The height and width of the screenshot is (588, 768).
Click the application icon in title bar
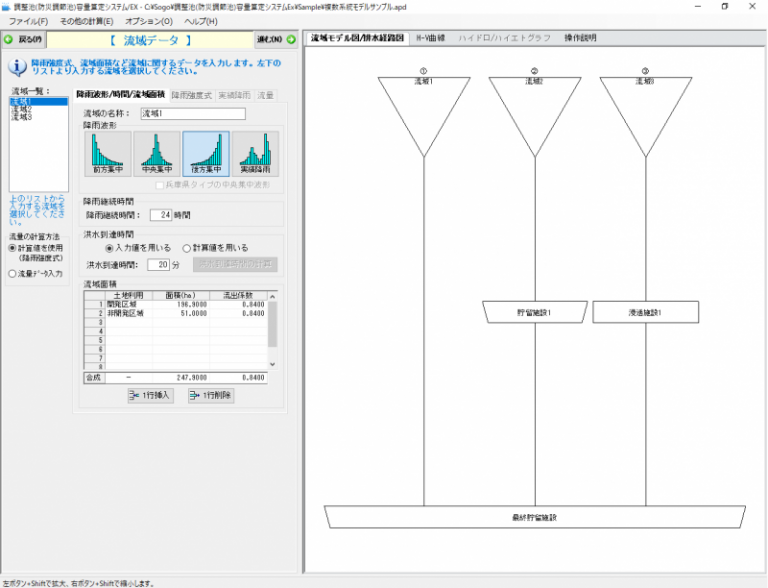point(6,7)
